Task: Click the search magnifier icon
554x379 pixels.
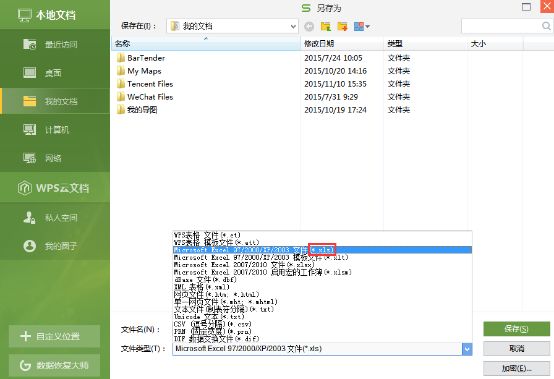Action: (546, 26)
